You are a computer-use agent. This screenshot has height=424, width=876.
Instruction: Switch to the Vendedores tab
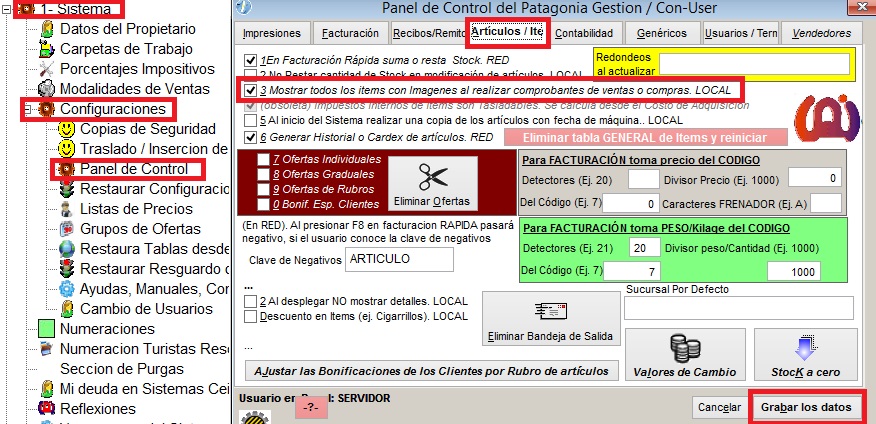(x=821, y=34)
